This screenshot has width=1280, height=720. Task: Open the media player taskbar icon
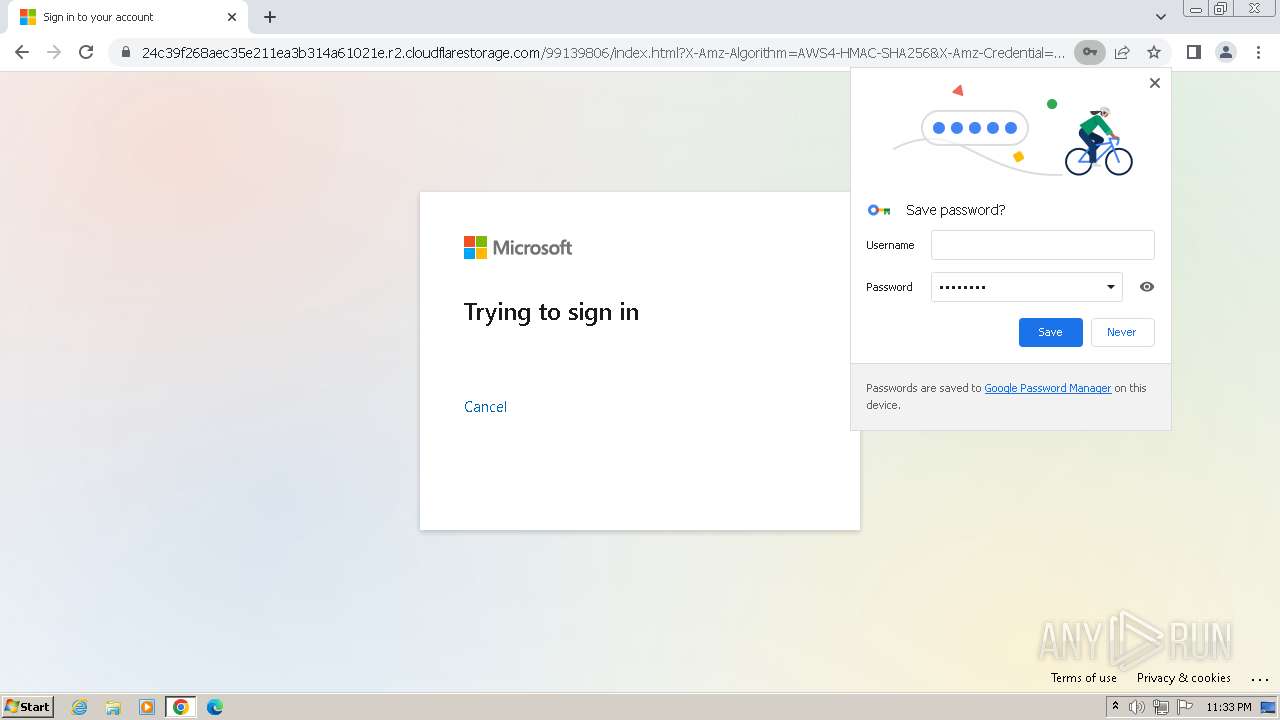pos(147,707)
